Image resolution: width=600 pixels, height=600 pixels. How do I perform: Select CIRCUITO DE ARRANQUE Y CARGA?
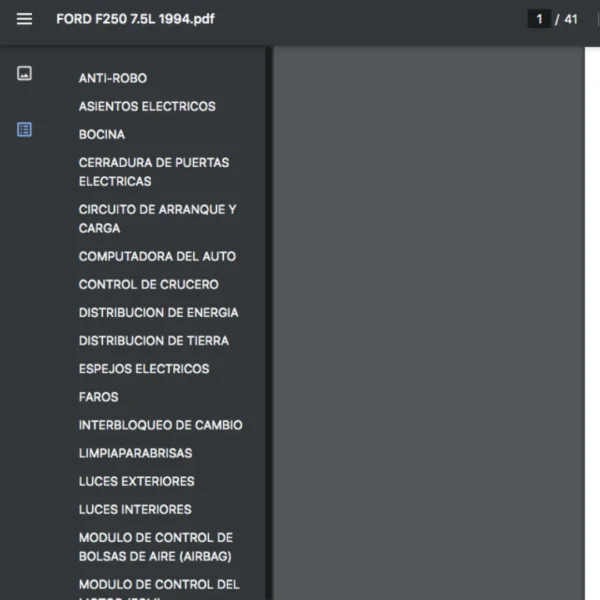(157, 218)
